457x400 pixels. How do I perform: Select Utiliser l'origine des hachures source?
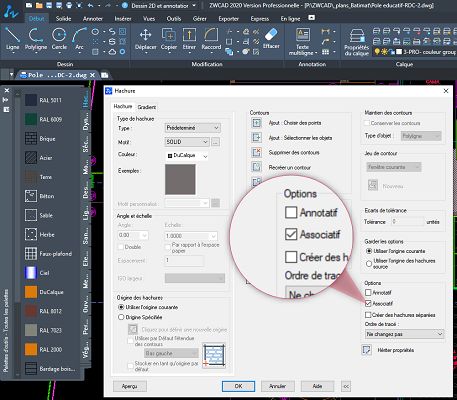369,264
